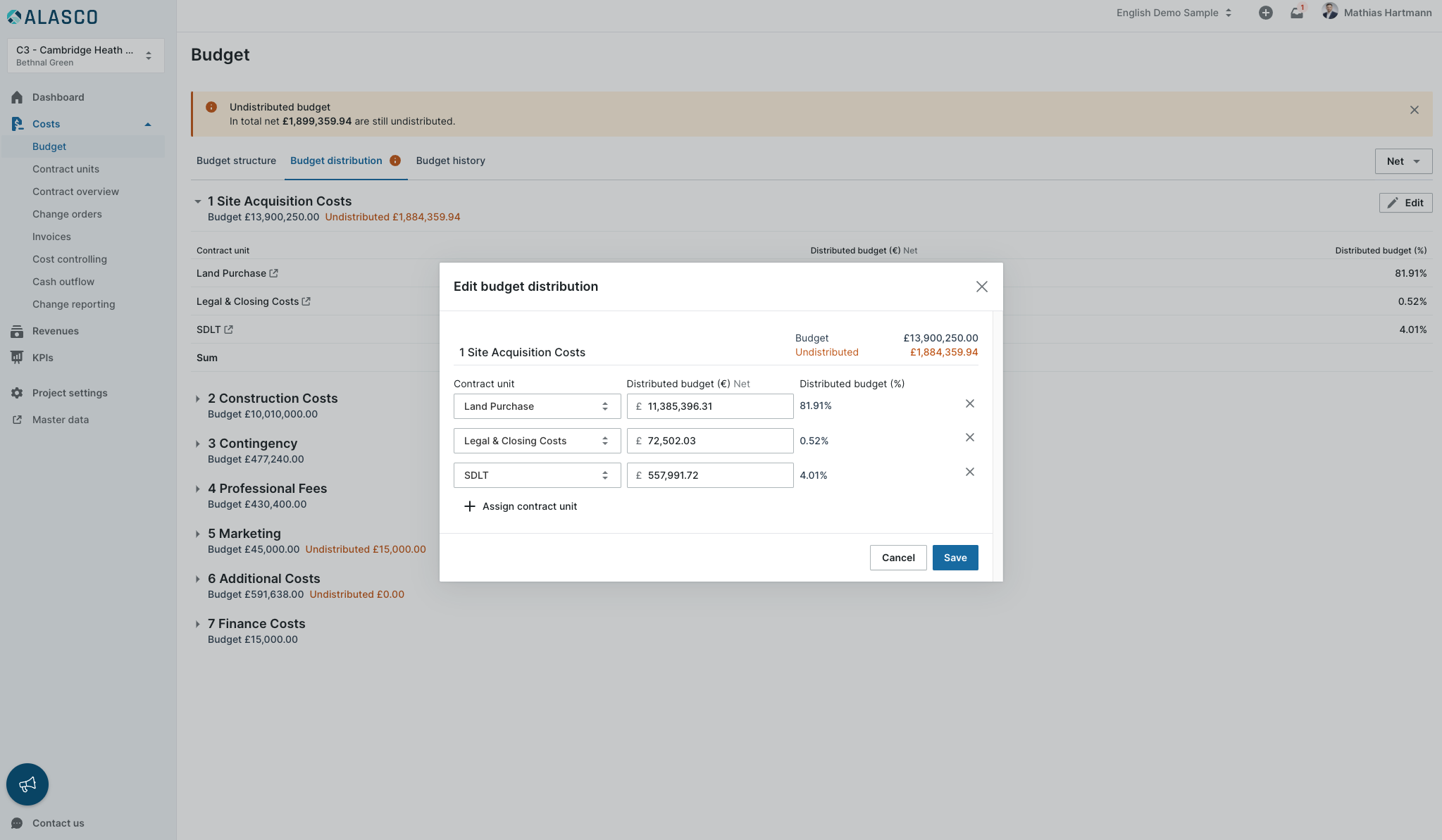The height and width of the screenshot is (840, 1442).
Task: Collapse the Costs sidebar menu
Action: [x=148, y=124]
